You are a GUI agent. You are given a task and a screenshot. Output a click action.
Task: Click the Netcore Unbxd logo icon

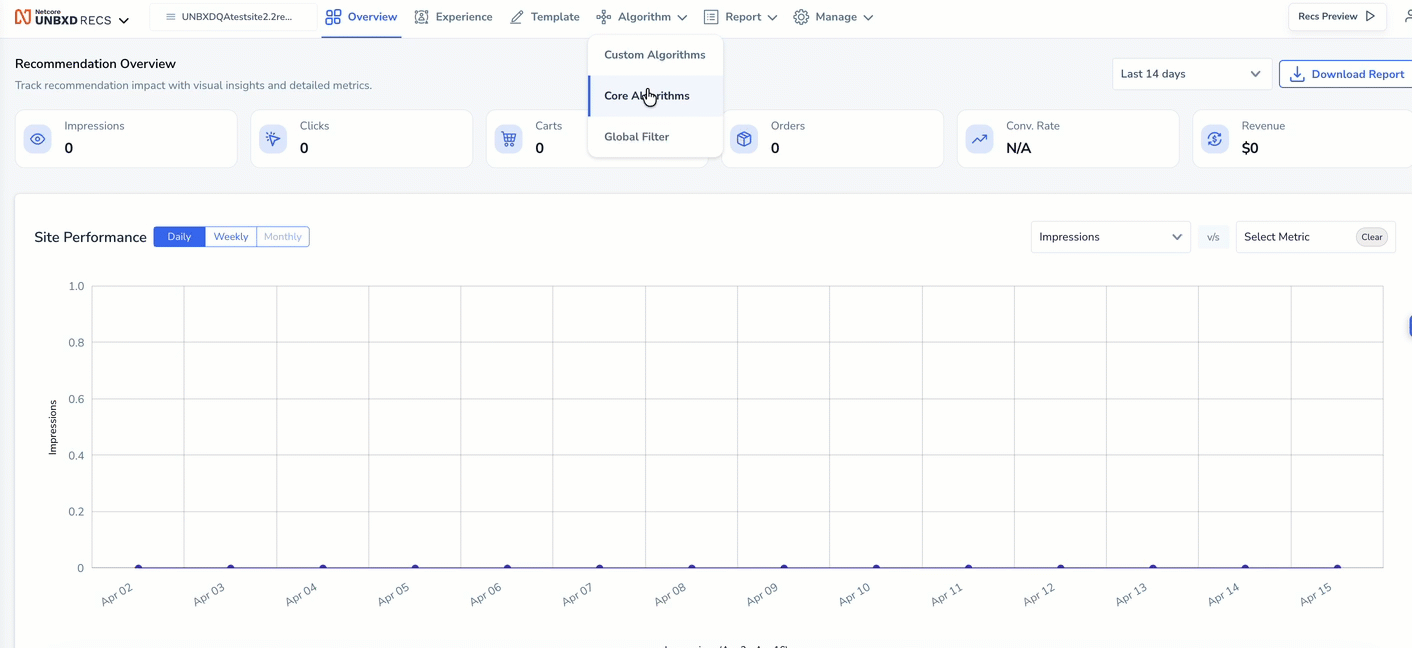click(23, 17)
